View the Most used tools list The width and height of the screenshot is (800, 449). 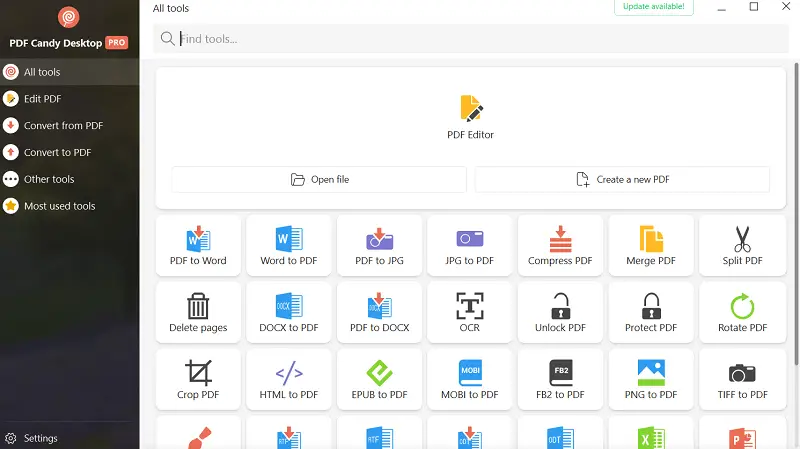[x=69, y=206]
